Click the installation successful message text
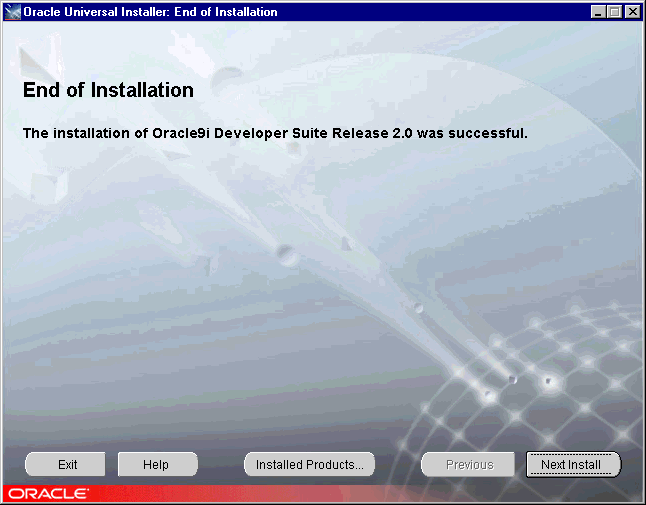 coord(275,133)
